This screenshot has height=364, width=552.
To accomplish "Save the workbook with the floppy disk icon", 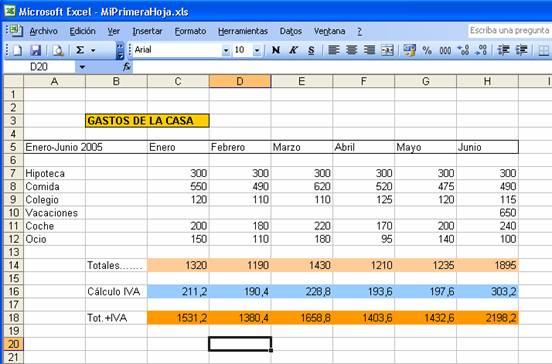I will click(36, 50).
